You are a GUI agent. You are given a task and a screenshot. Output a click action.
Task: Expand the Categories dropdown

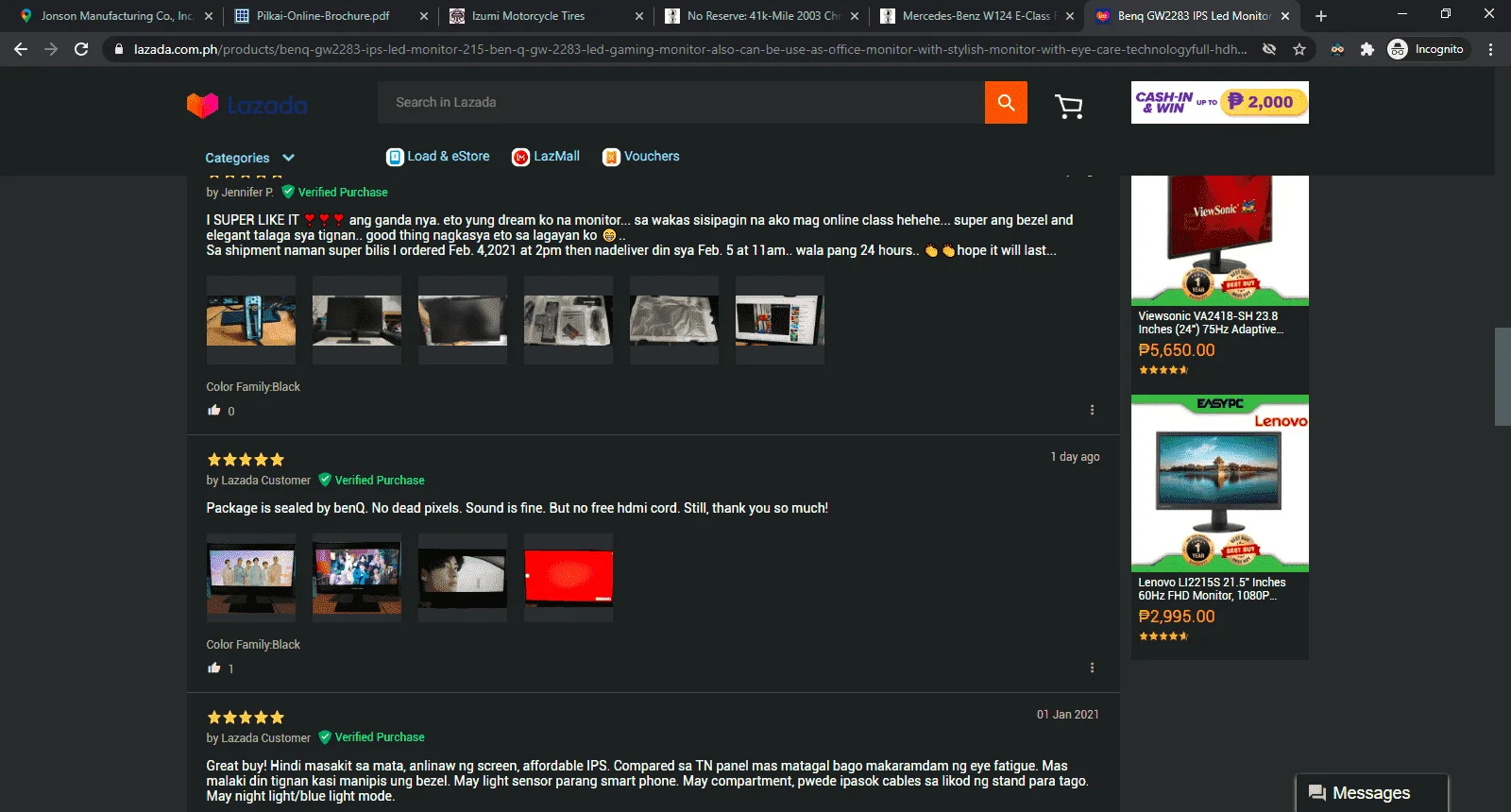click(x=249, y=158)
